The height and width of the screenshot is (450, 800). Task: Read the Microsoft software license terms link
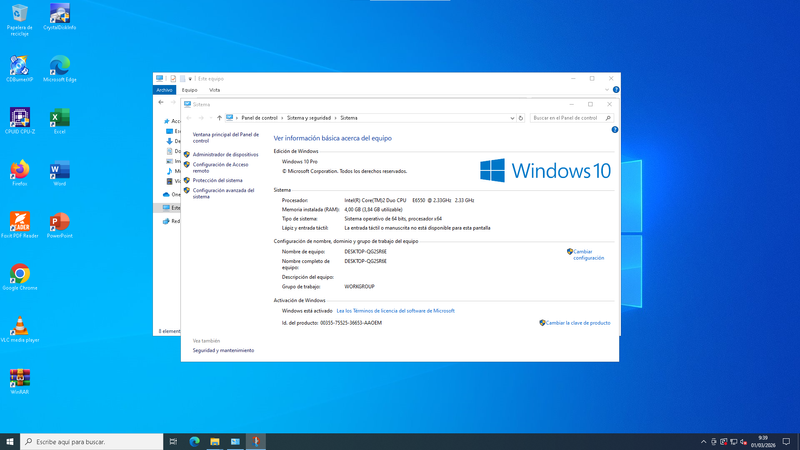click(395, 311)
